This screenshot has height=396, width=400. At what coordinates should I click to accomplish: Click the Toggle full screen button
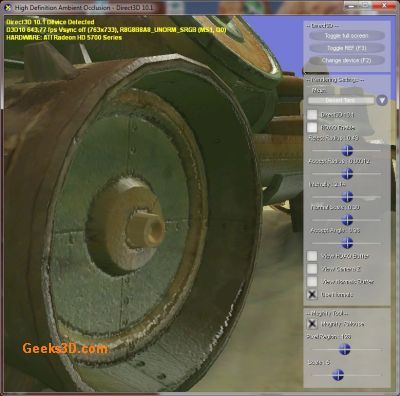(x=347, y=36)
